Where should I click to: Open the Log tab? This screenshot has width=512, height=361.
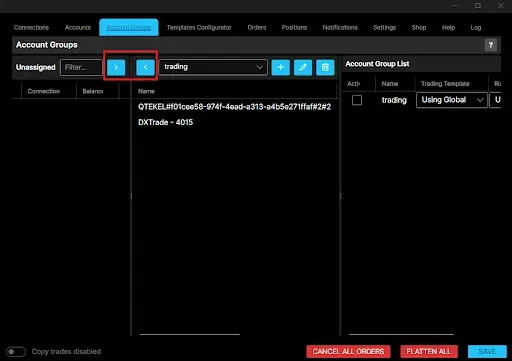coord(476,27)
